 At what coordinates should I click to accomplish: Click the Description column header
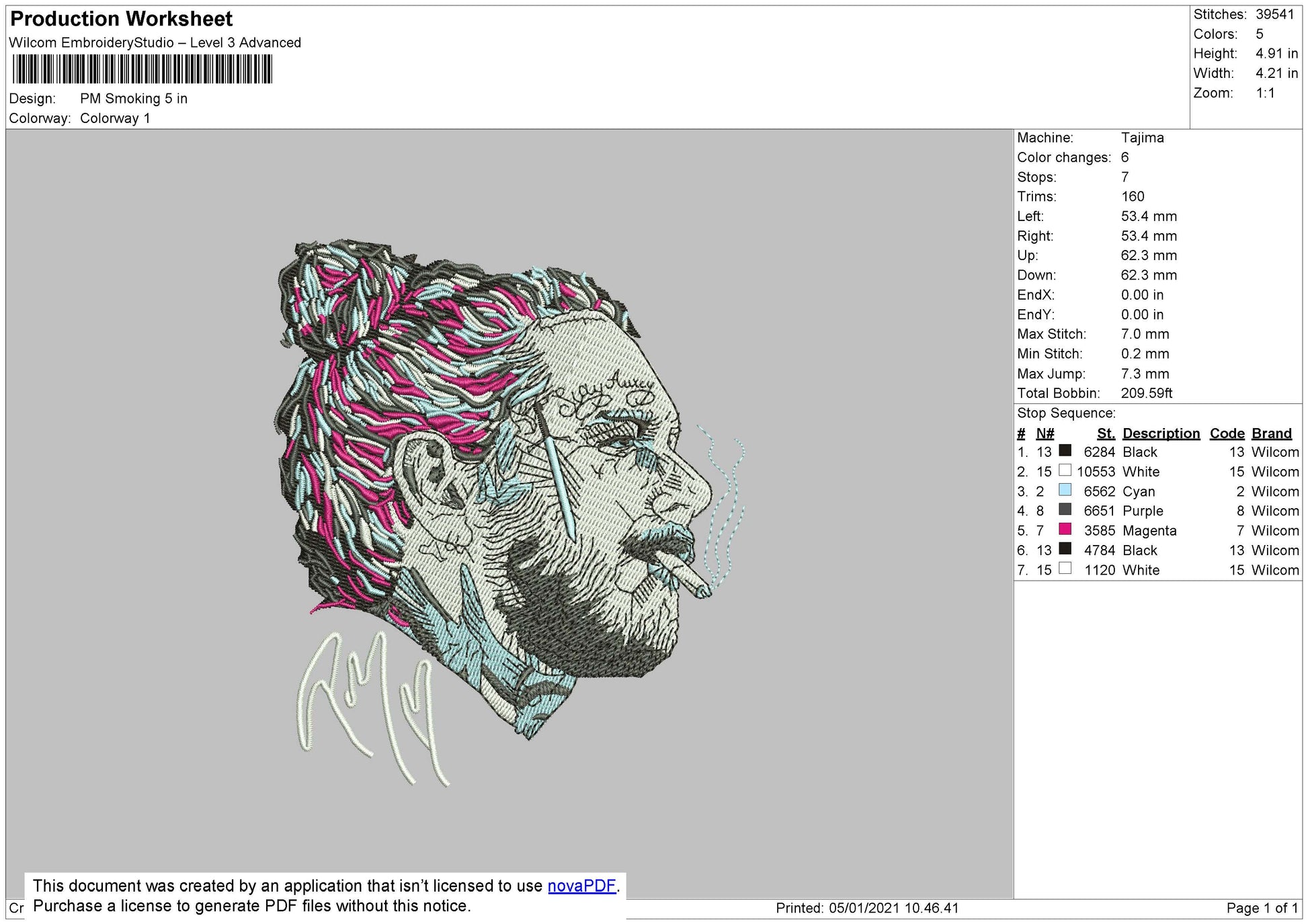tap(1161, 433)
